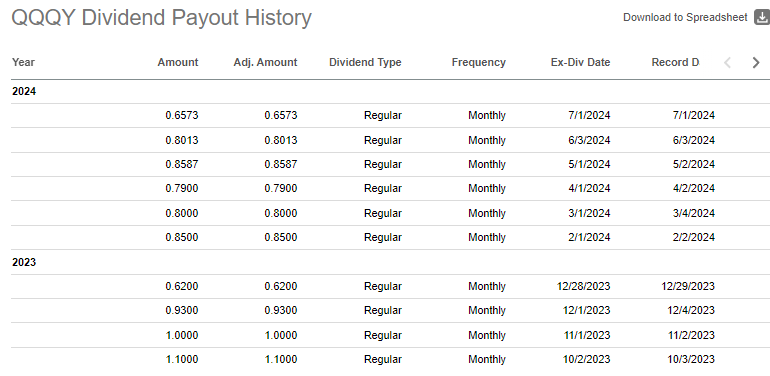Viewport: 770px width, 376px height.
Task: Click the Frequency column header
Action: point(478,62)
